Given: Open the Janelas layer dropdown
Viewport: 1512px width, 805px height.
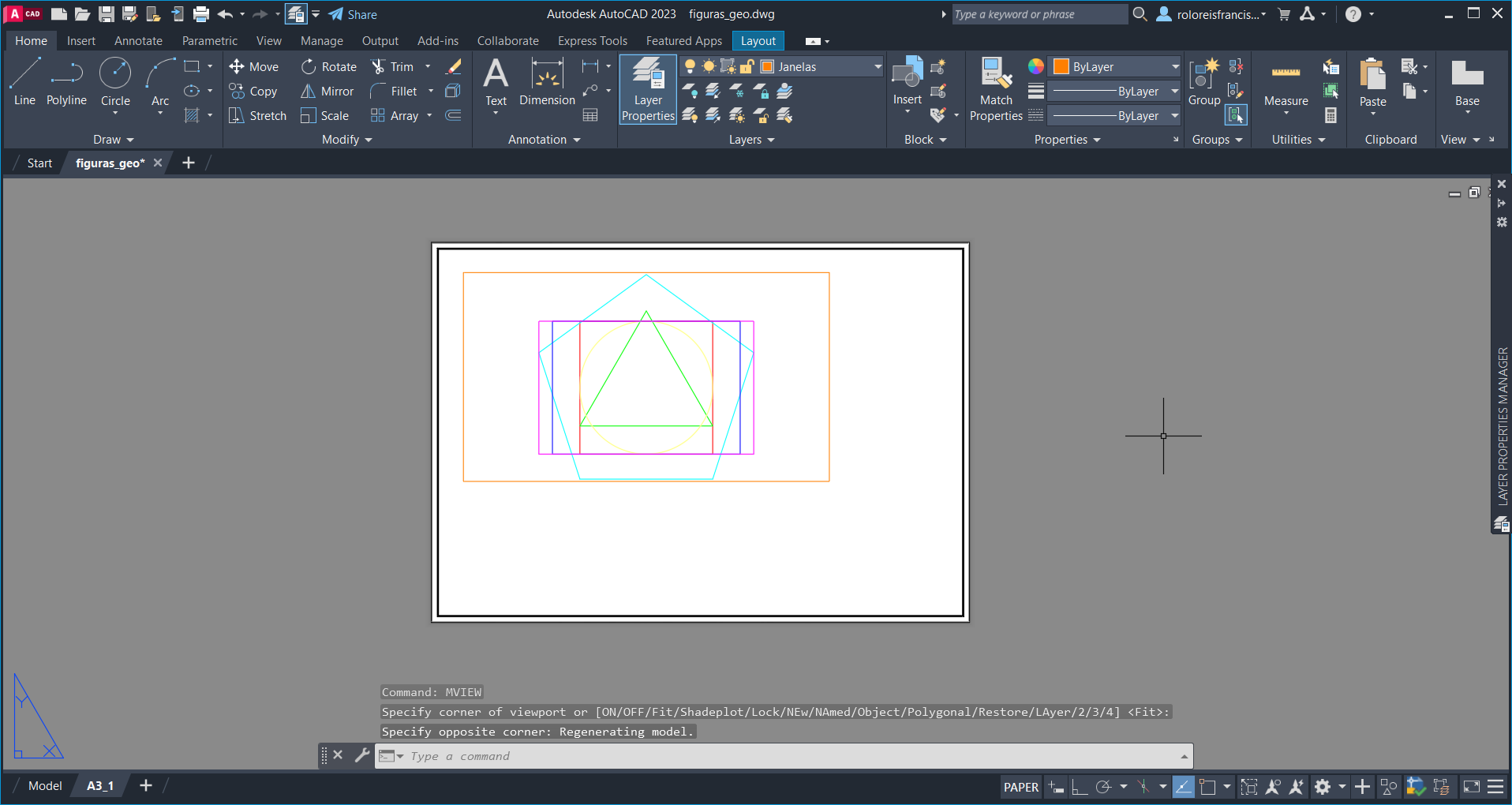Looking at the screenshot, I should 878,67.
